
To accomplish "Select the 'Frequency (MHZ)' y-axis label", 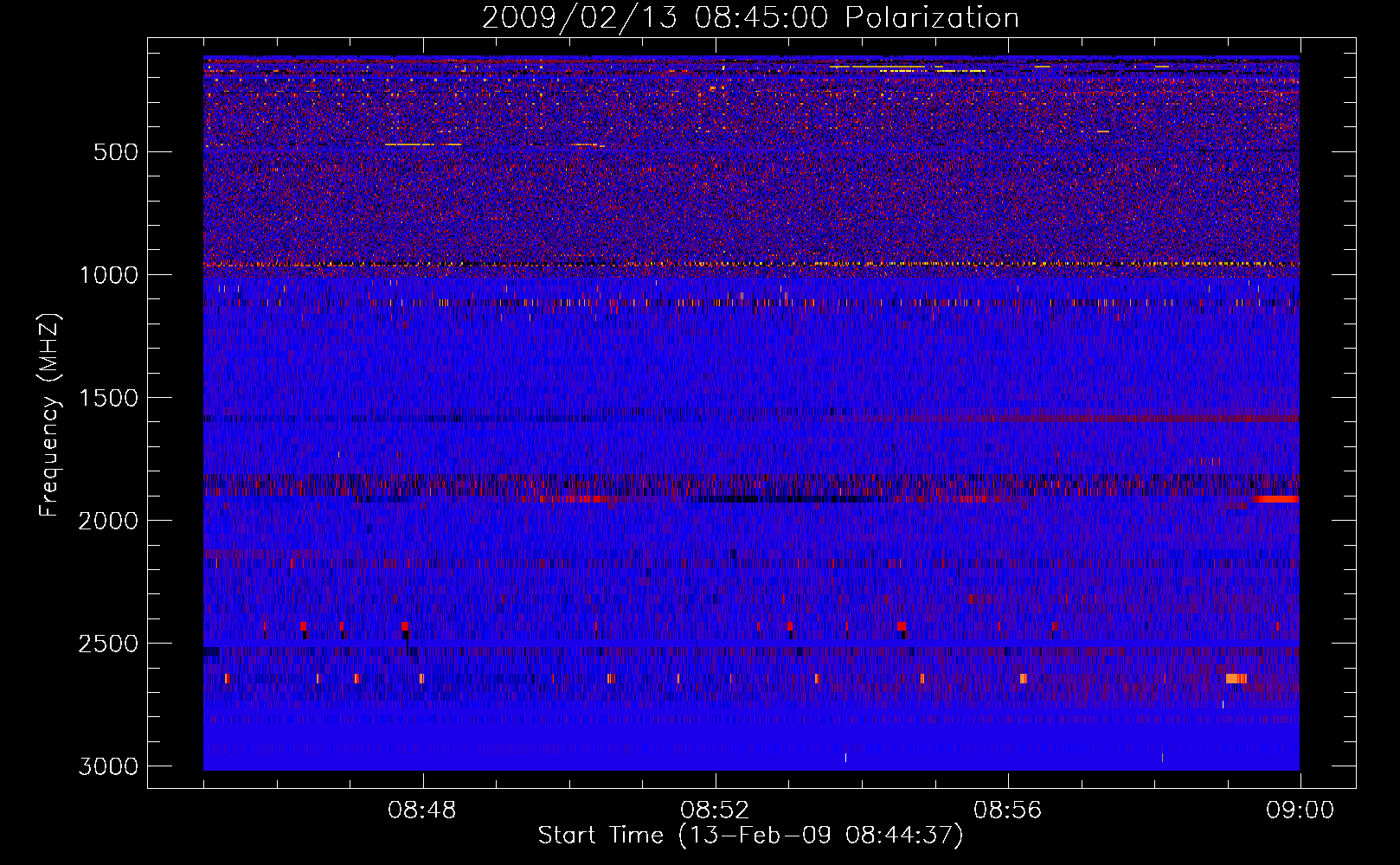I will coord(50,415).
